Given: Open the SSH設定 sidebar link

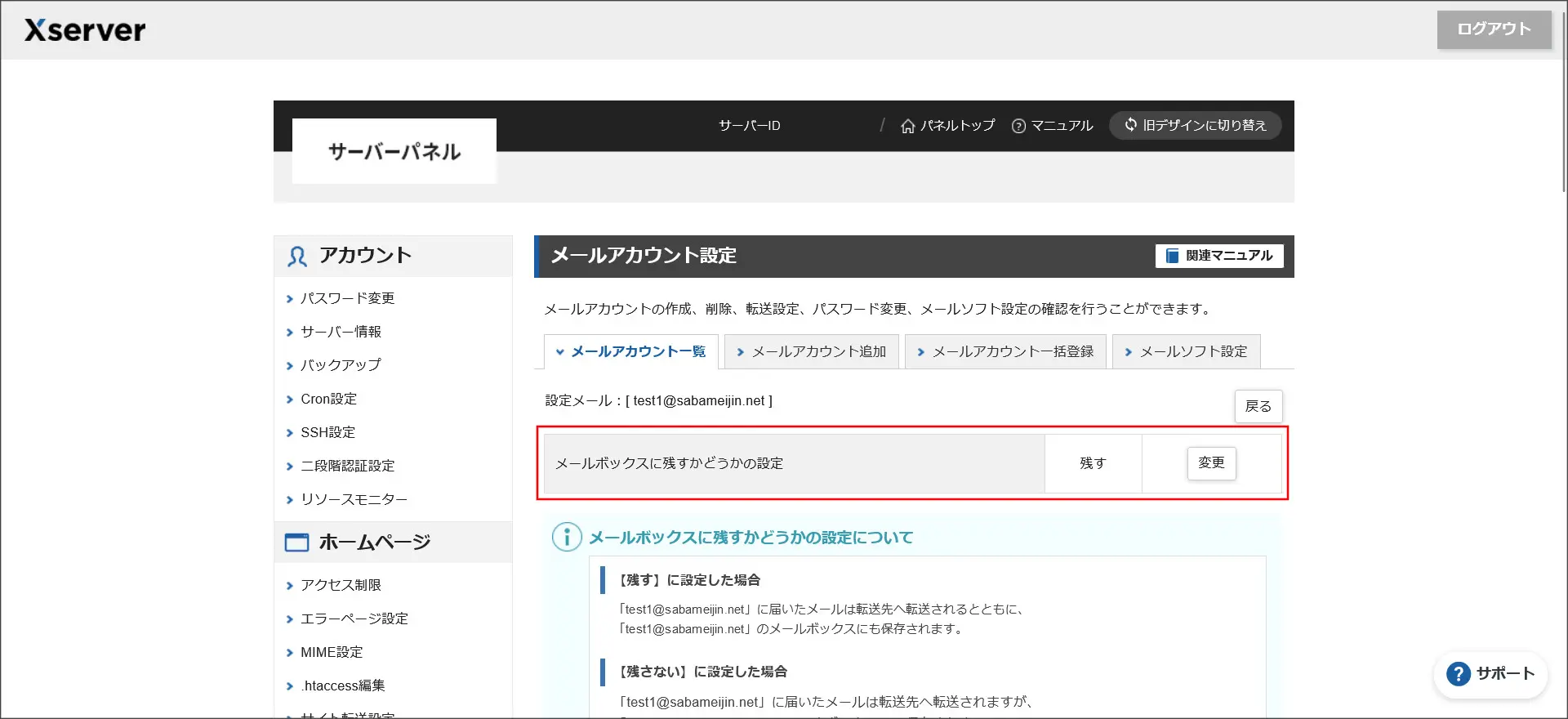Looking at the screenshot, I should (327, 432).
